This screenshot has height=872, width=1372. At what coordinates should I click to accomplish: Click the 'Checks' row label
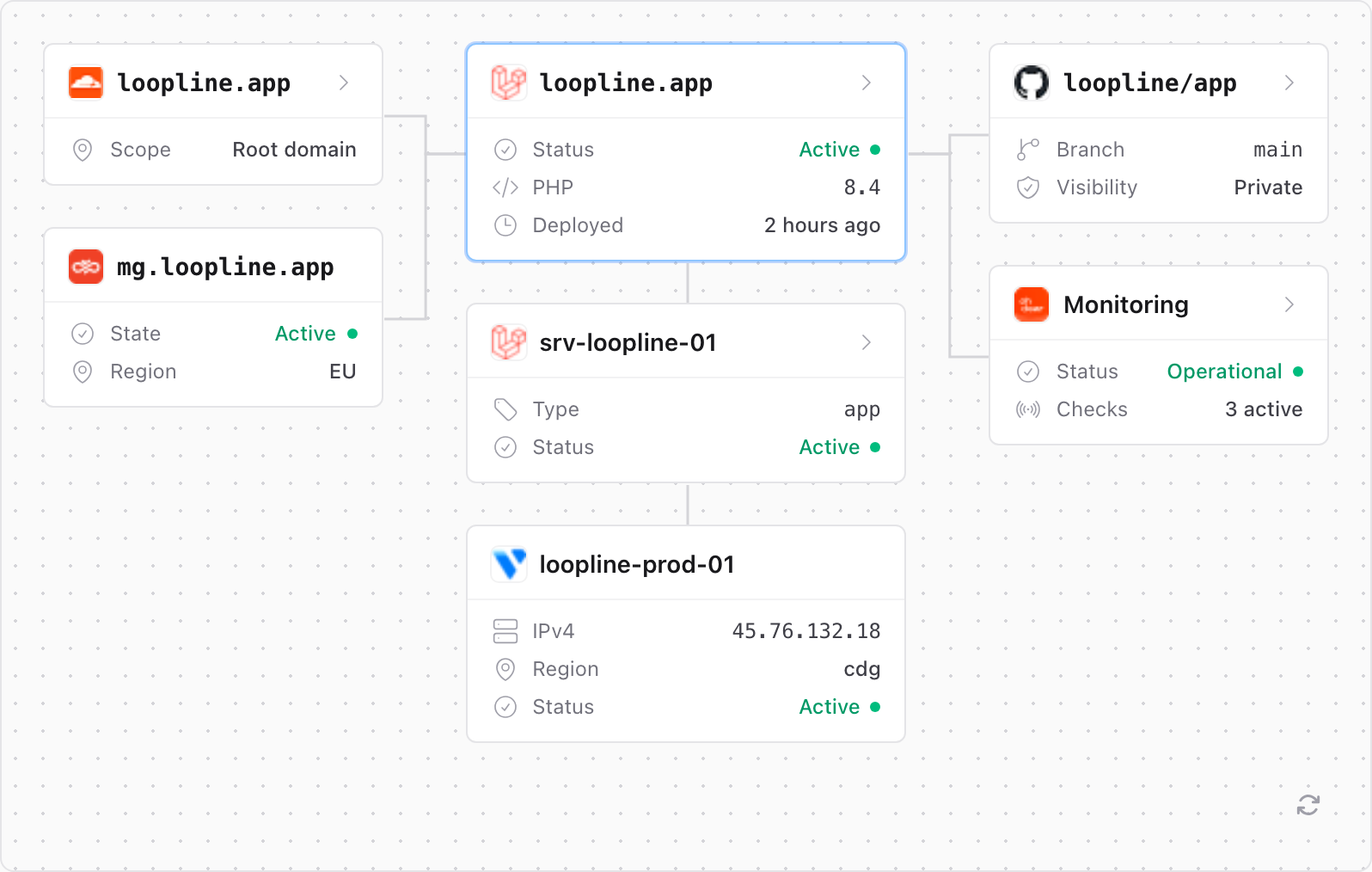(1092, 409)
